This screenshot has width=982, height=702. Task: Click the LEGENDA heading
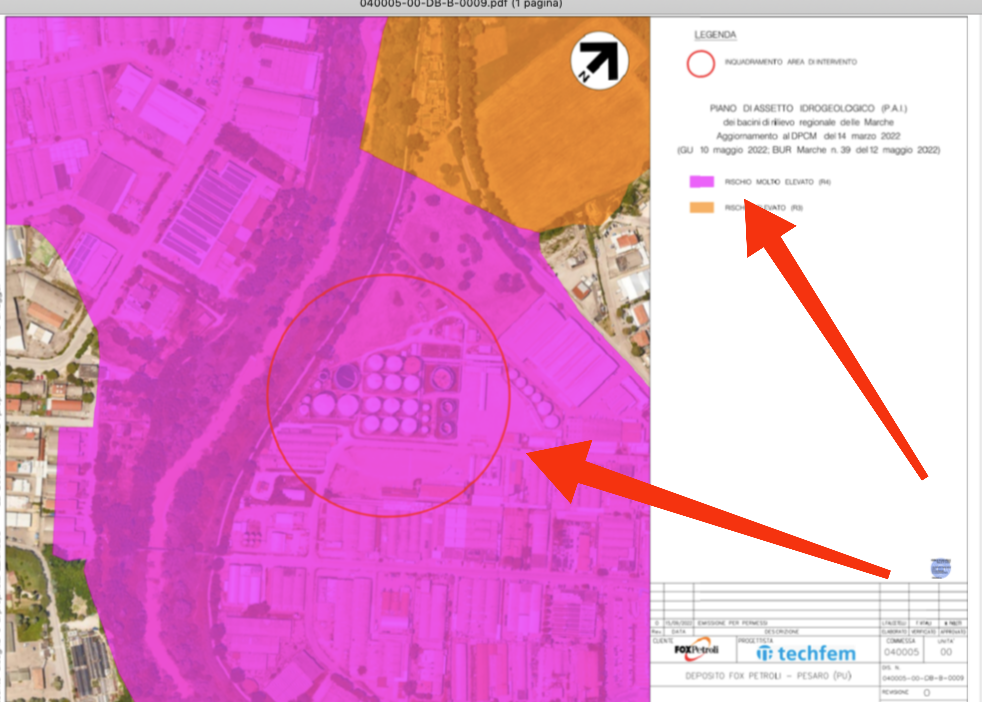coord(715,35)
